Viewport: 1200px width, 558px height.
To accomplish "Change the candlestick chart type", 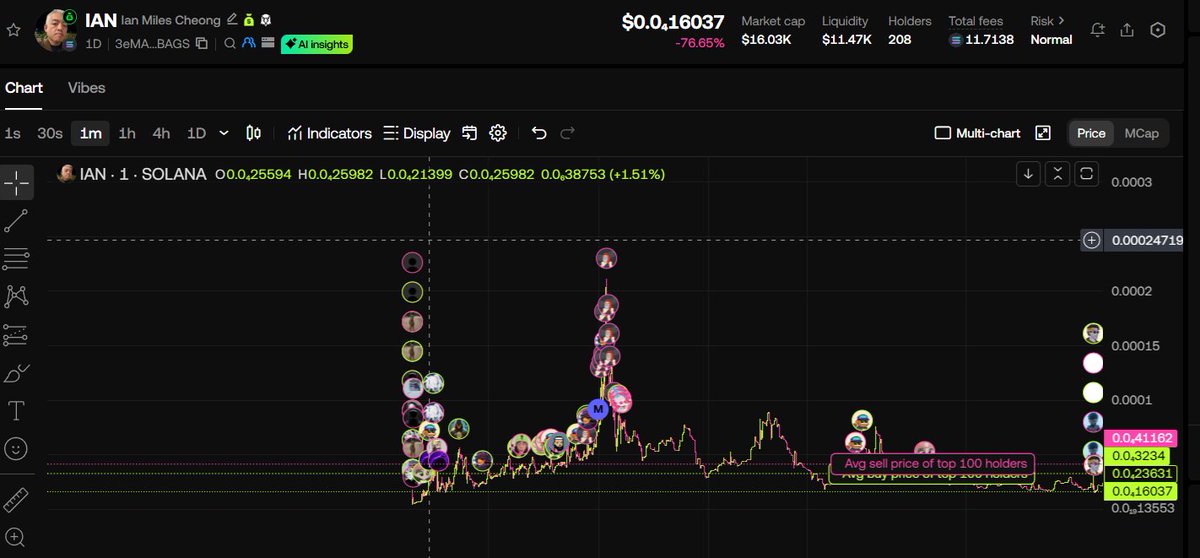I will pyautogui.click(x=253, y=133).
